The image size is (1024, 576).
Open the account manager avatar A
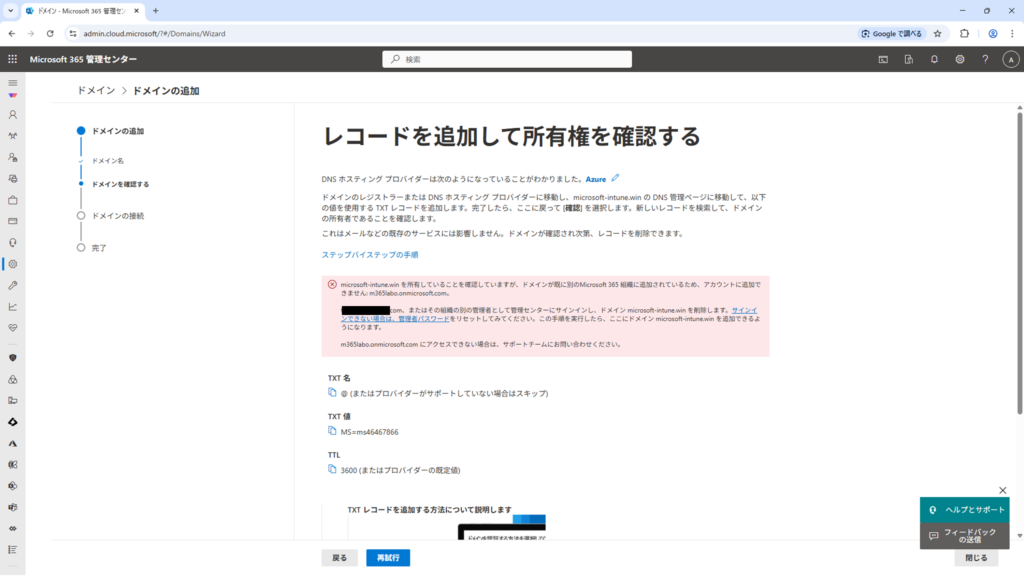pyautogui.click(x=1010, y=59)
